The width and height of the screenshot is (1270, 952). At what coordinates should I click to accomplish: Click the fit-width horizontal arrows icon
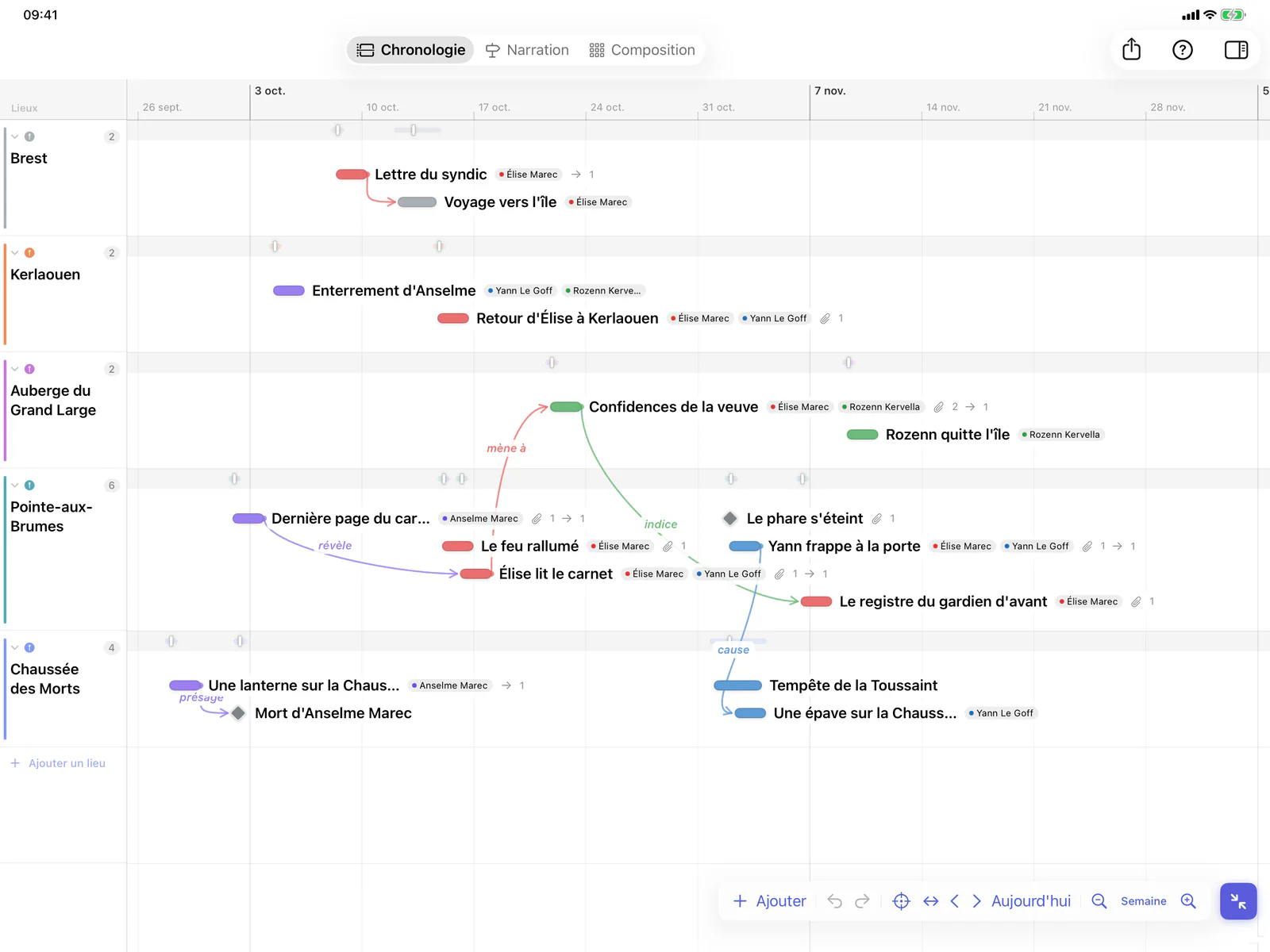coord(931,901)
